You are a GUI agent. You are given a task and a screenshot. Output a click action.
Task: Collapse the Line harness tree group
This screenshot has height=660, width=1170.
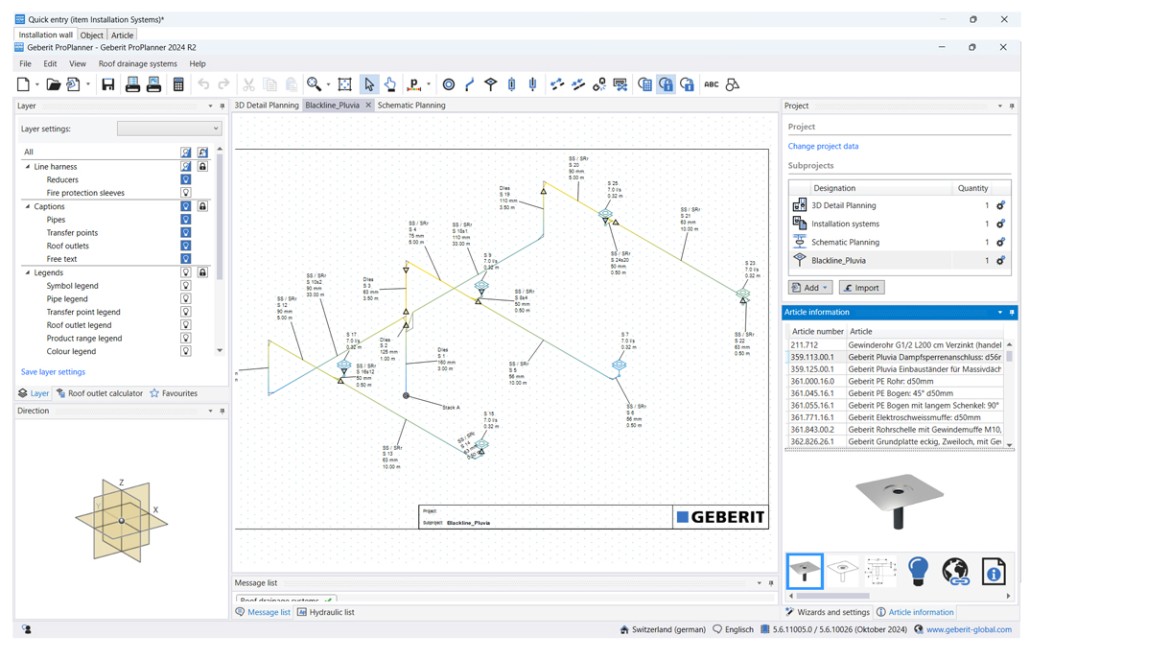point(28,167)
